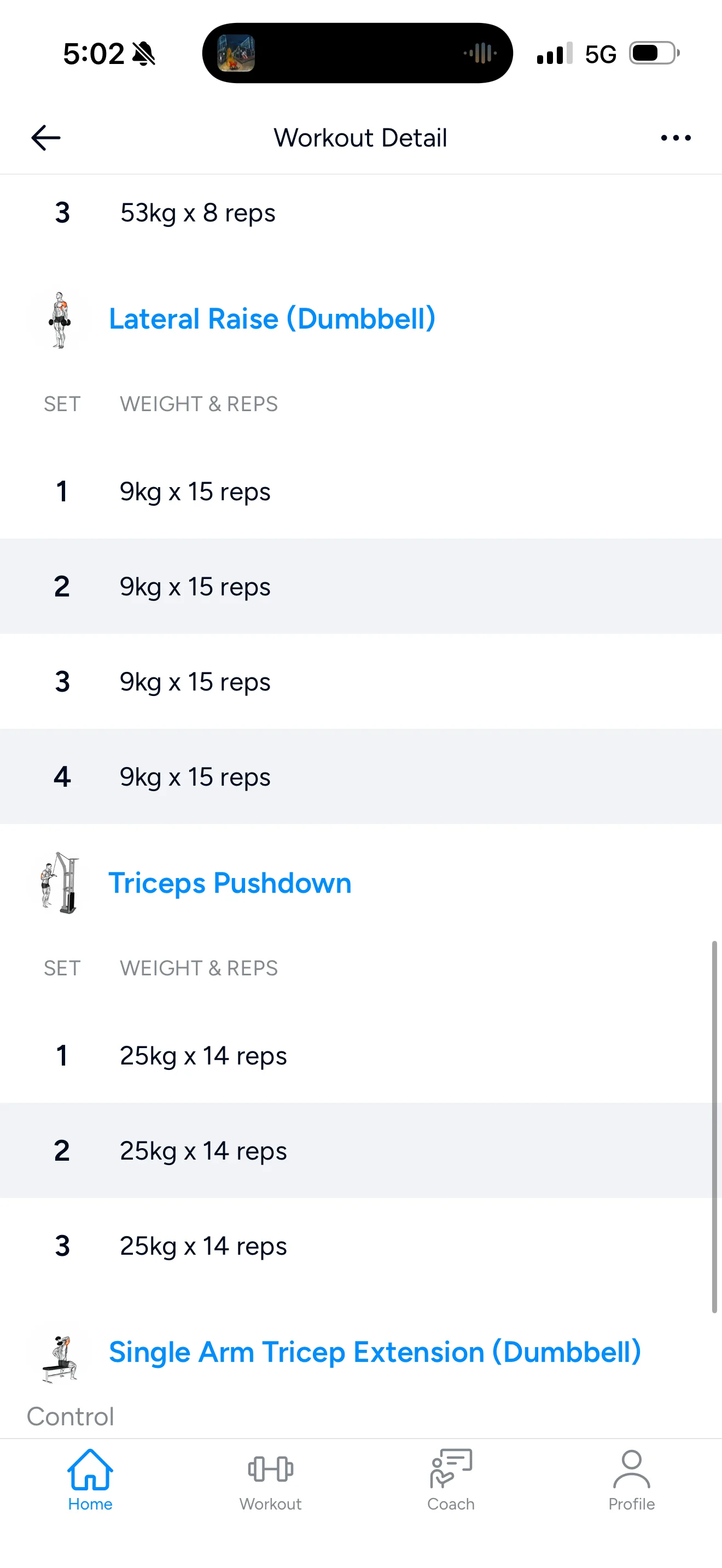Tap the battery icon in status bar
Screen dimensions: 722x1568
pyautogui.click(x=654, y=54)
